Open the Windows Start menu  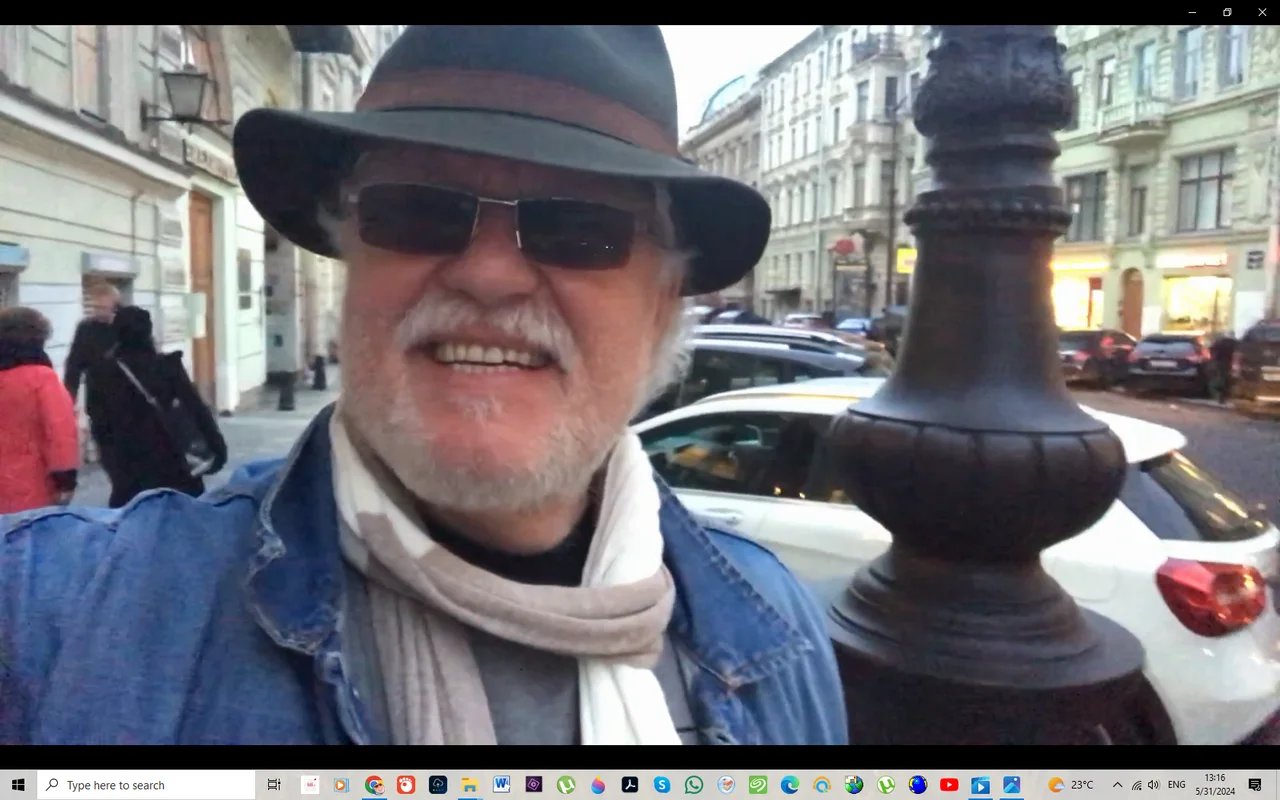18,785
